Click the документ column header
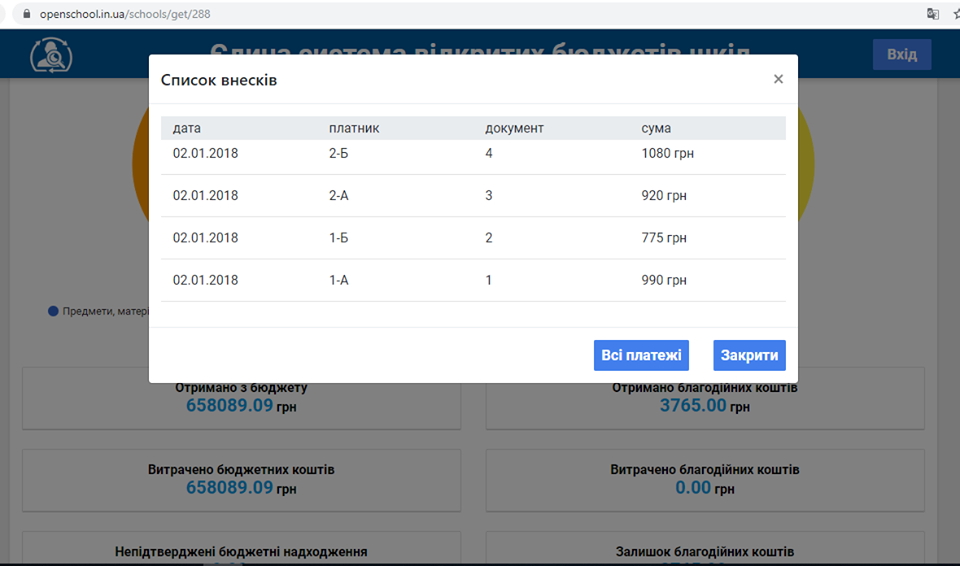Screen dimensions: 960x566 [x=514, y=128]
